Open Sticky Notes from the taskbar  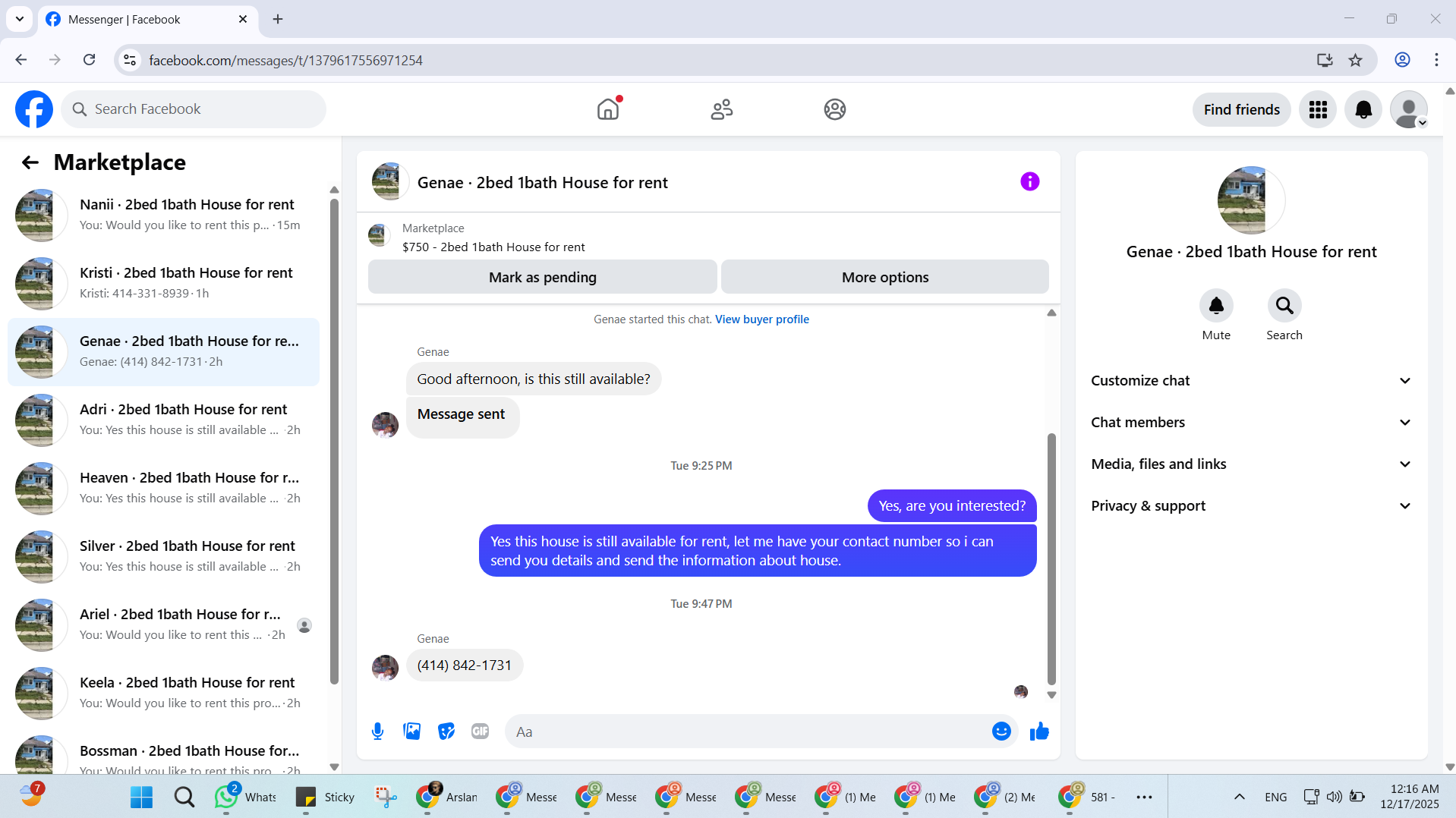pos(325,797)
